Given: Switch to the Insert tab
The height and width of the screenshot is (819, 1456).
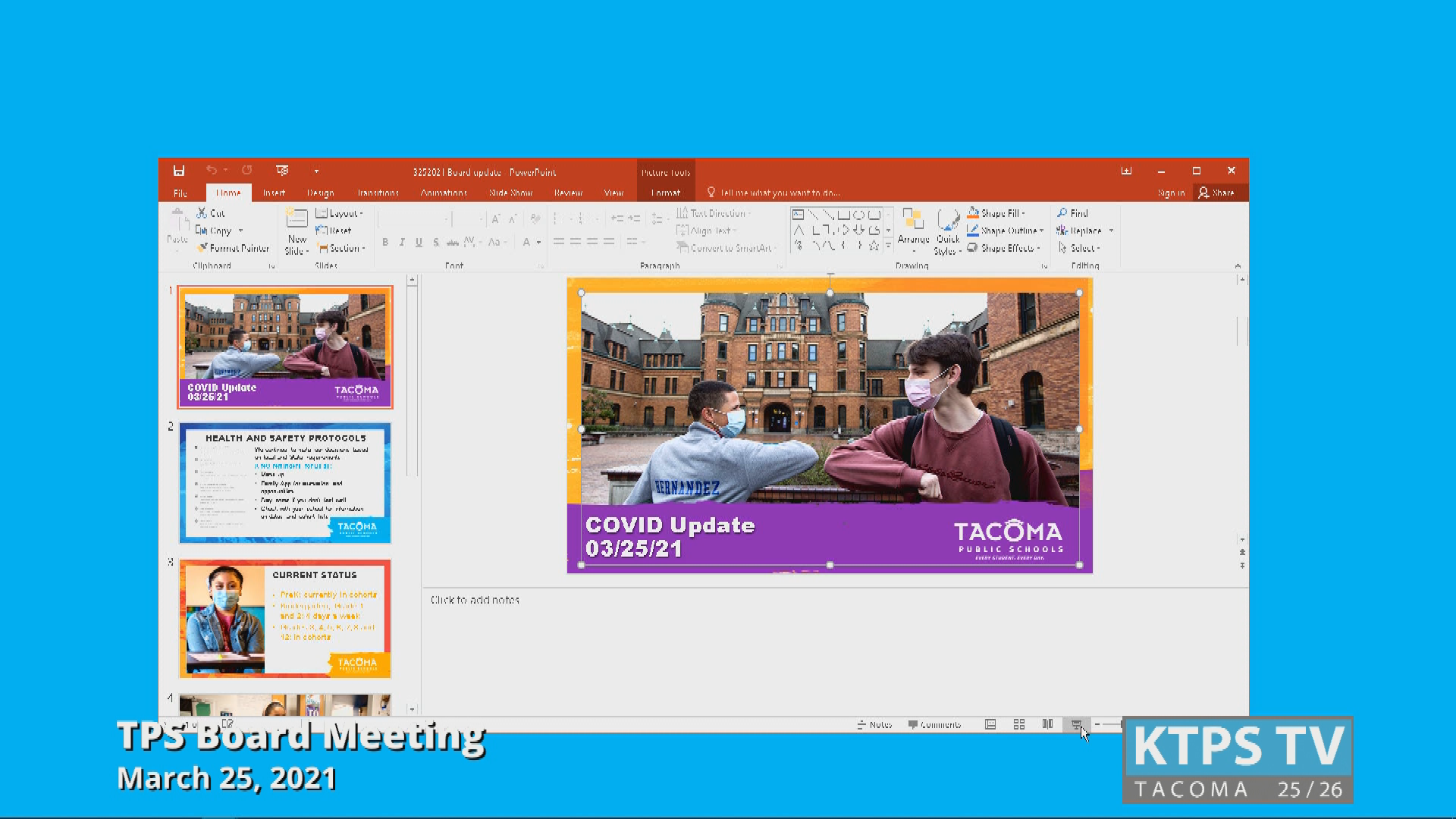Looking at the screenshot, I should 274,193.
